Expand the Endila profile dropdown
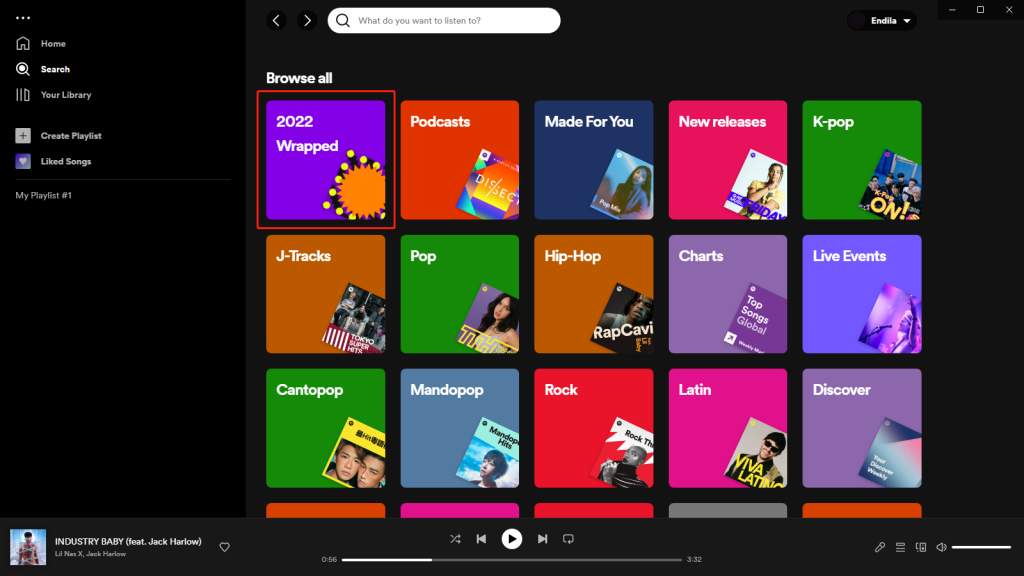Image resolution: width=1024 pixels, height=576 pixels. pyautogui.click(x=882, y=21)
